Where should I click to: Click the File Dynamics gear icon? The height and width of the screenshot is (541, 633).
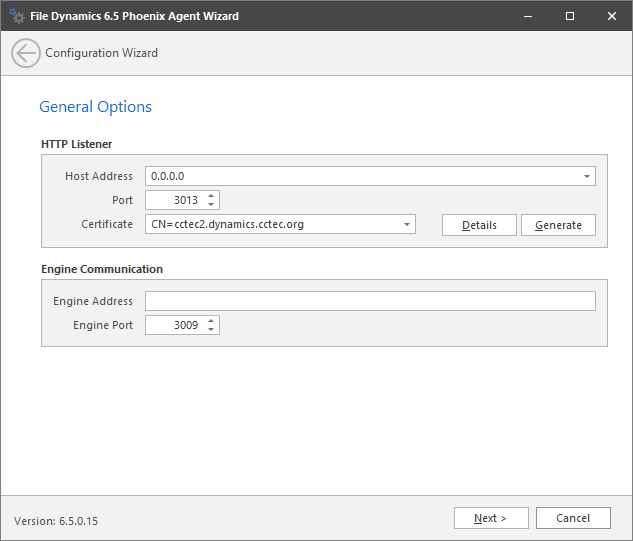(x=16, y=16)
